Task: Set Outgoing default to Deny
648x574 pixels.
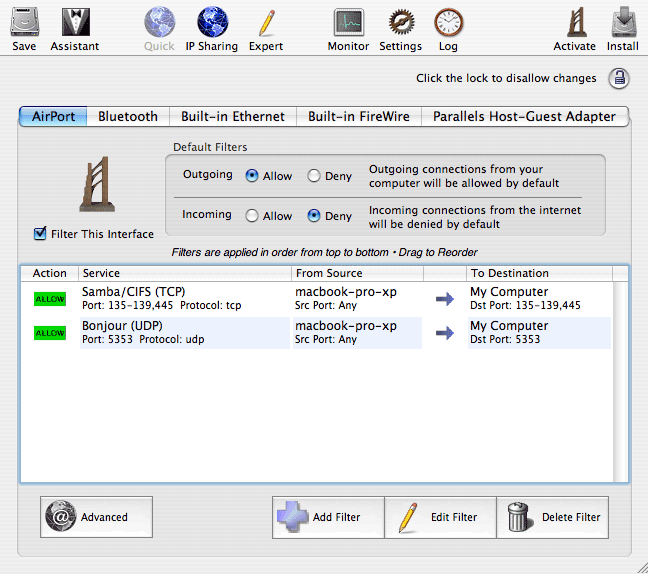Action: (x=314, y=176)
